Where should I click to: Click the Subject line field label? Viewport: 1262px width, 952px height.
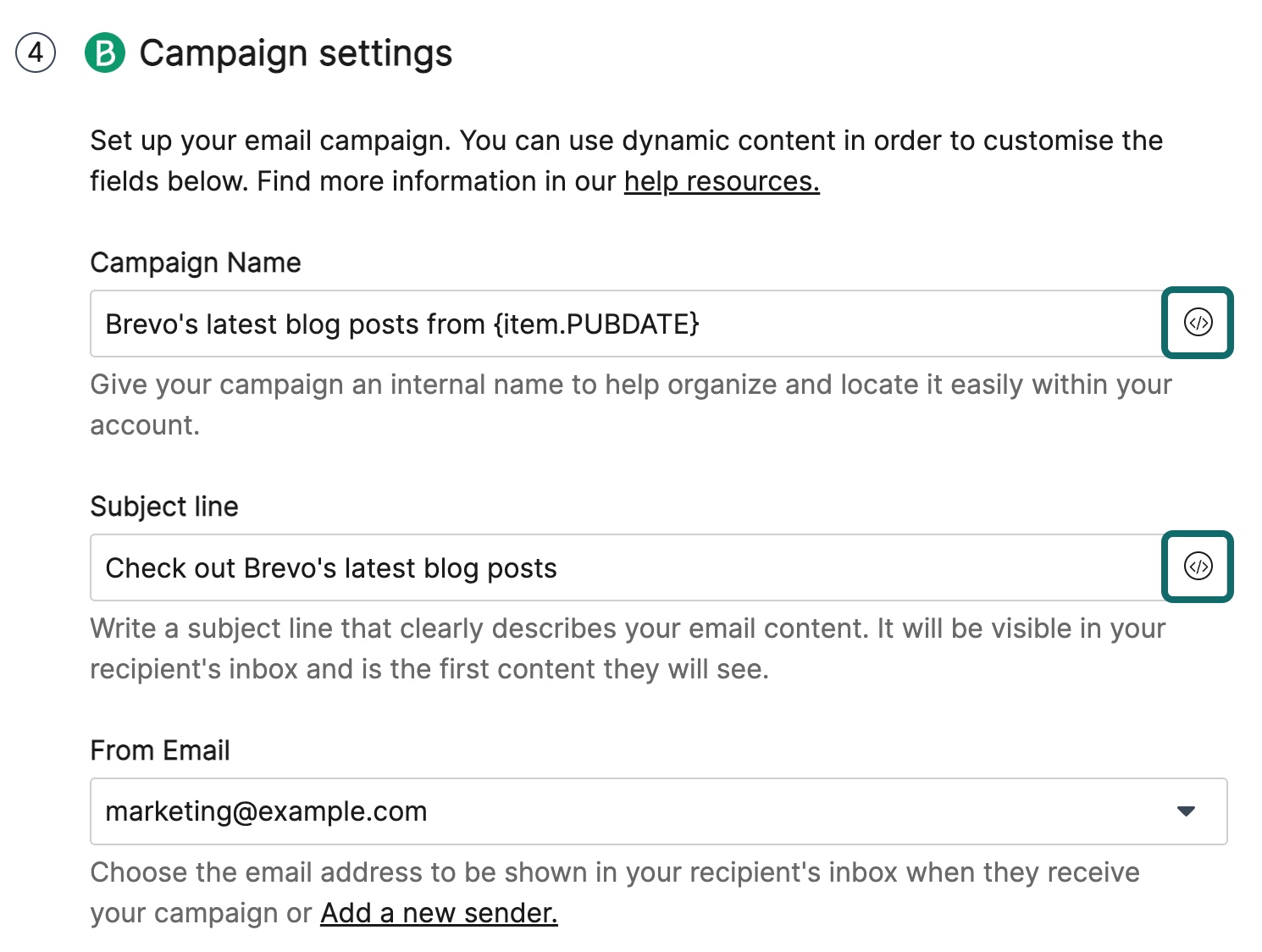tap(164, 506)
